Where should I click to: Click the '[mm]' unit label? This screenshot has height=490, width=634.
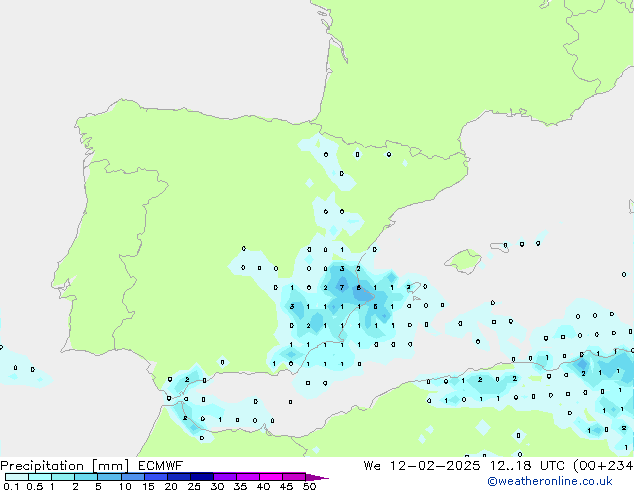111,466
